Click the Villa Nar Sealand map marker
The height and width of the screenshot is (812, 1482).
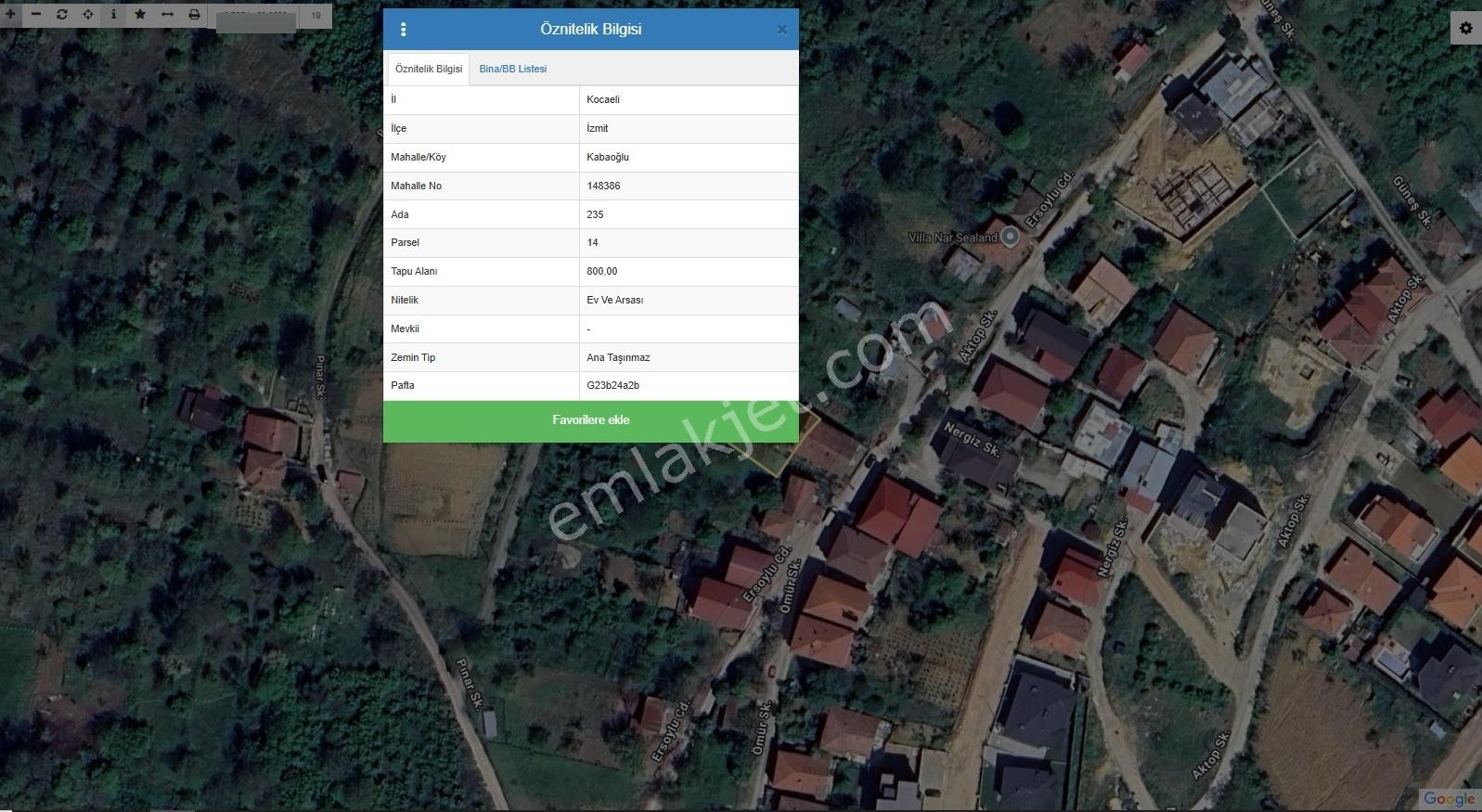click(x=1011, y=237)
